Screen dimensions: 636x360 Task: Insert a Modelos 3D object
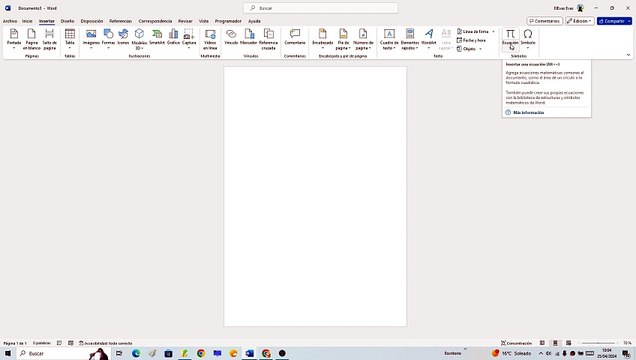pyautogui.click(x=140, y=39)
